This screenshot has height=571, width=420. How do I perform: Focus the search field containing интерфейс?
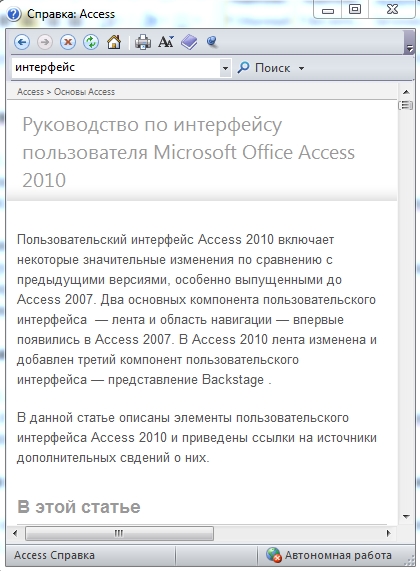pyautogui.click(x=116, y=68)
